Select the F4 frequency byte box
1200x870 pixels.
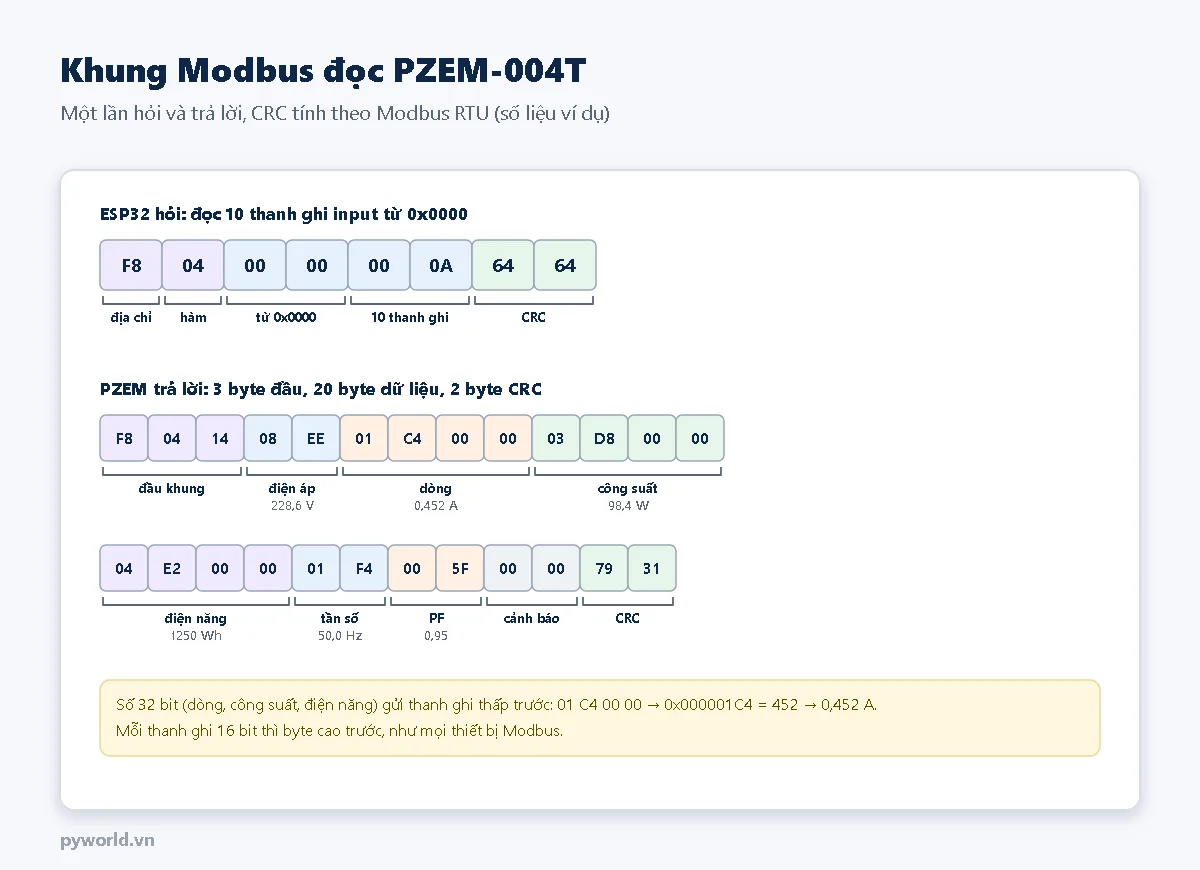[x=364, y=568]
